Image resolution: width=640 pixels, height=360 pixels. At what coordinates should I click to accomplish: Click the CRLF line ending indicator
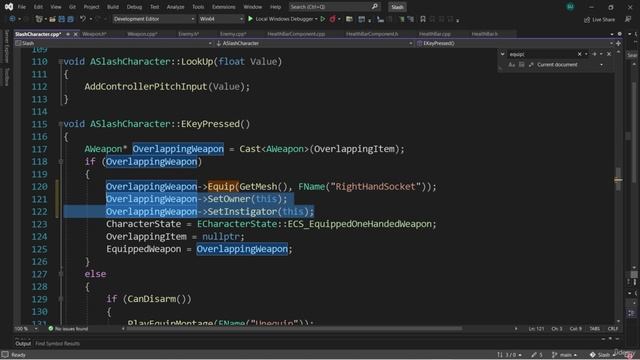(x=613, y=329)
